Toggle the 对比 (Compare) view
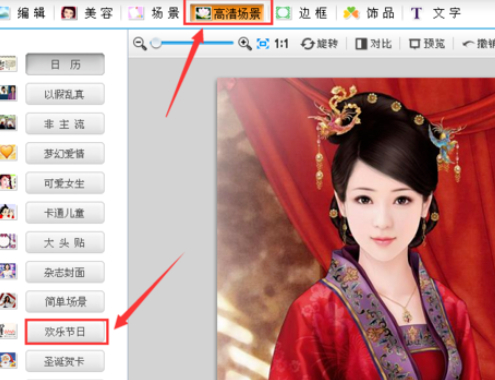This screenshot has height=380, width=495. 374,44
